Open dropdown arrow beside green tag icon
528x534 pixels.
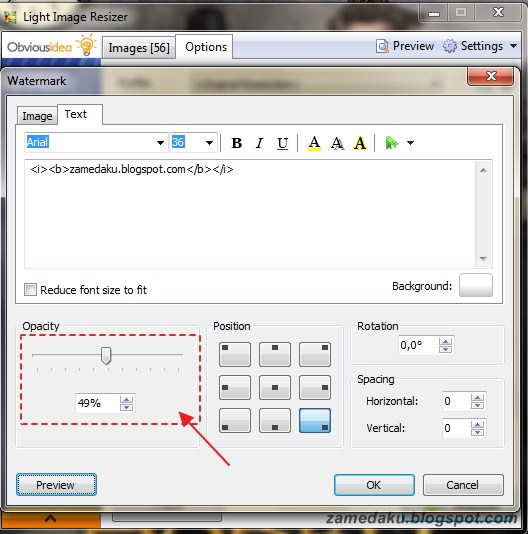tap(410, 143)
